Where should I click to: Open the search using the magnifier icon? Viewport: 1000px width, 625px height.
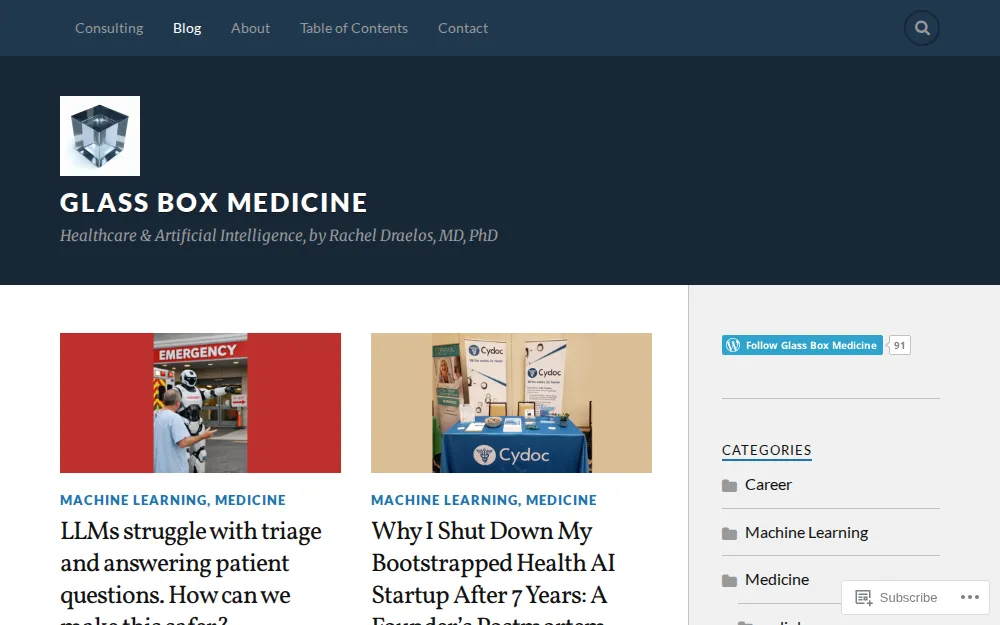(x=921, y=28)
